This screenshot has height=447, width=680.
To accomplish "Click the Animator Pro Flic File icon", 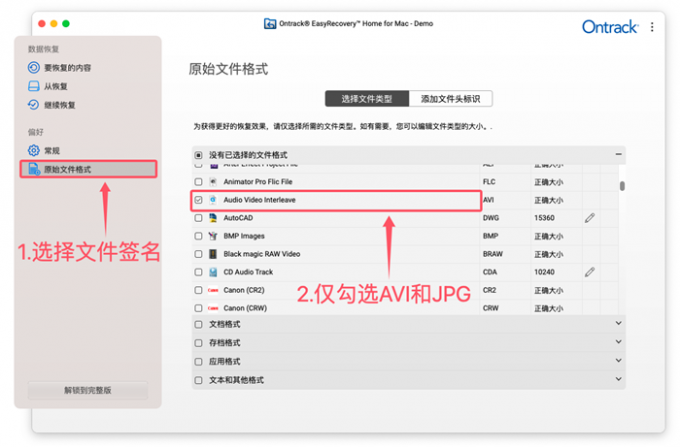I will [x=213, y=182].
